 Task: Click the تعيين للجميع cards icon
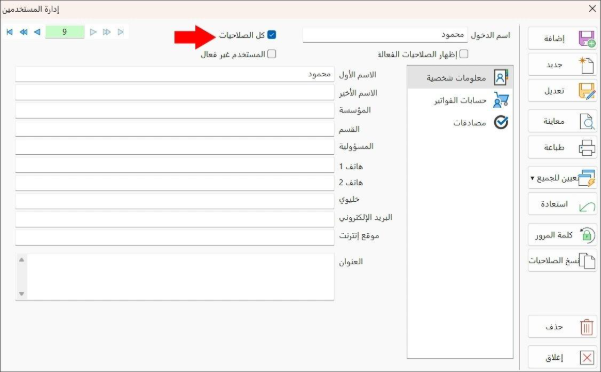click(586, 178)
